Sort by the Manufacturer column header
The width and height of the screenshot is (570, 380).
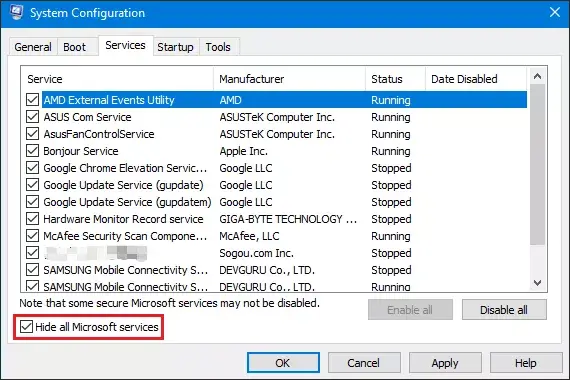289,79
